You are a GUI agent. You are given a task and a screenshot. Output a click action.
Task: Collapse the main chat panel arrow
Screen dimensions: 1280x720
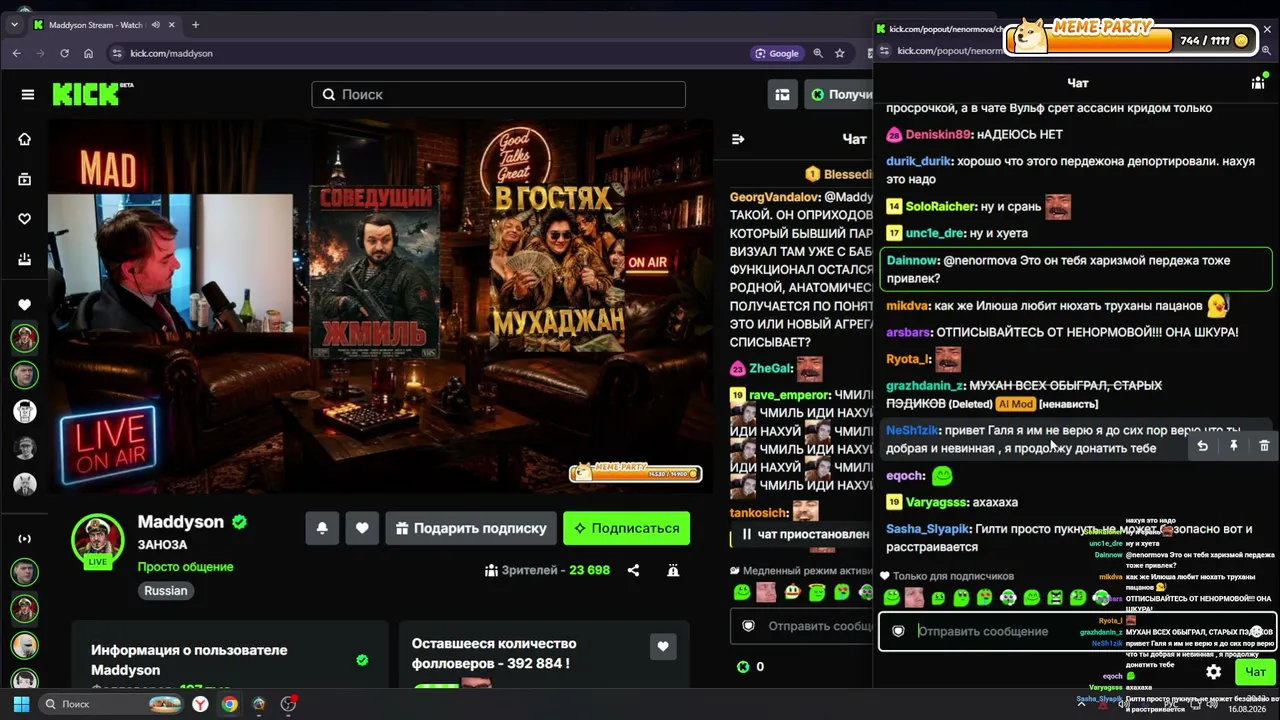click(x=738, y=139)
